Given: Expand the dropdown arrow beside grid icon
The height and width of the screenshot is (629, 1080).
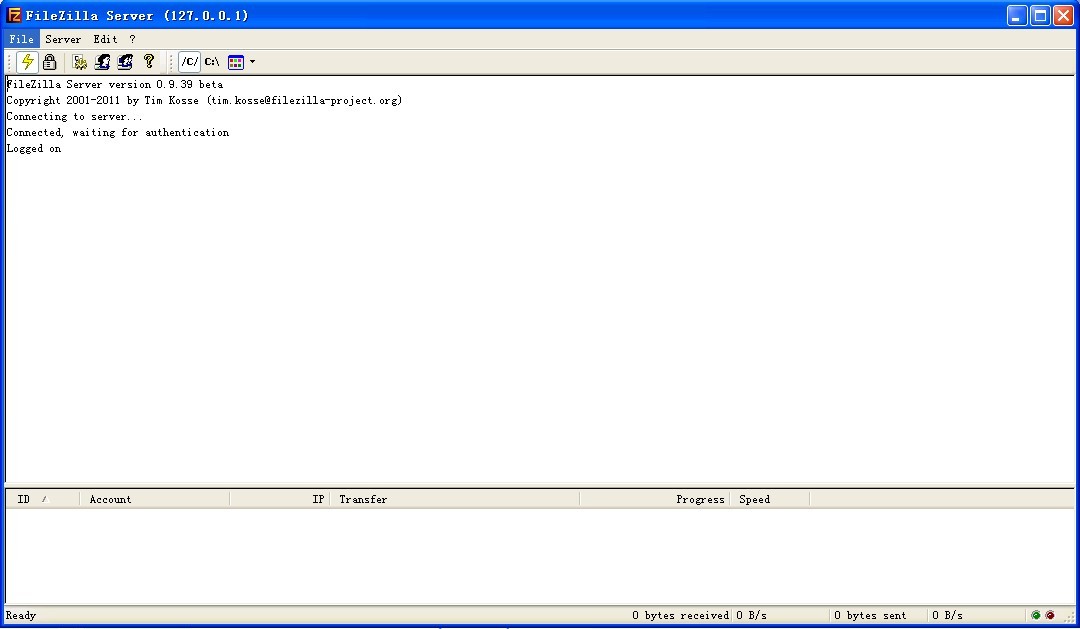Looking at the screenshot, I should 252,62.
